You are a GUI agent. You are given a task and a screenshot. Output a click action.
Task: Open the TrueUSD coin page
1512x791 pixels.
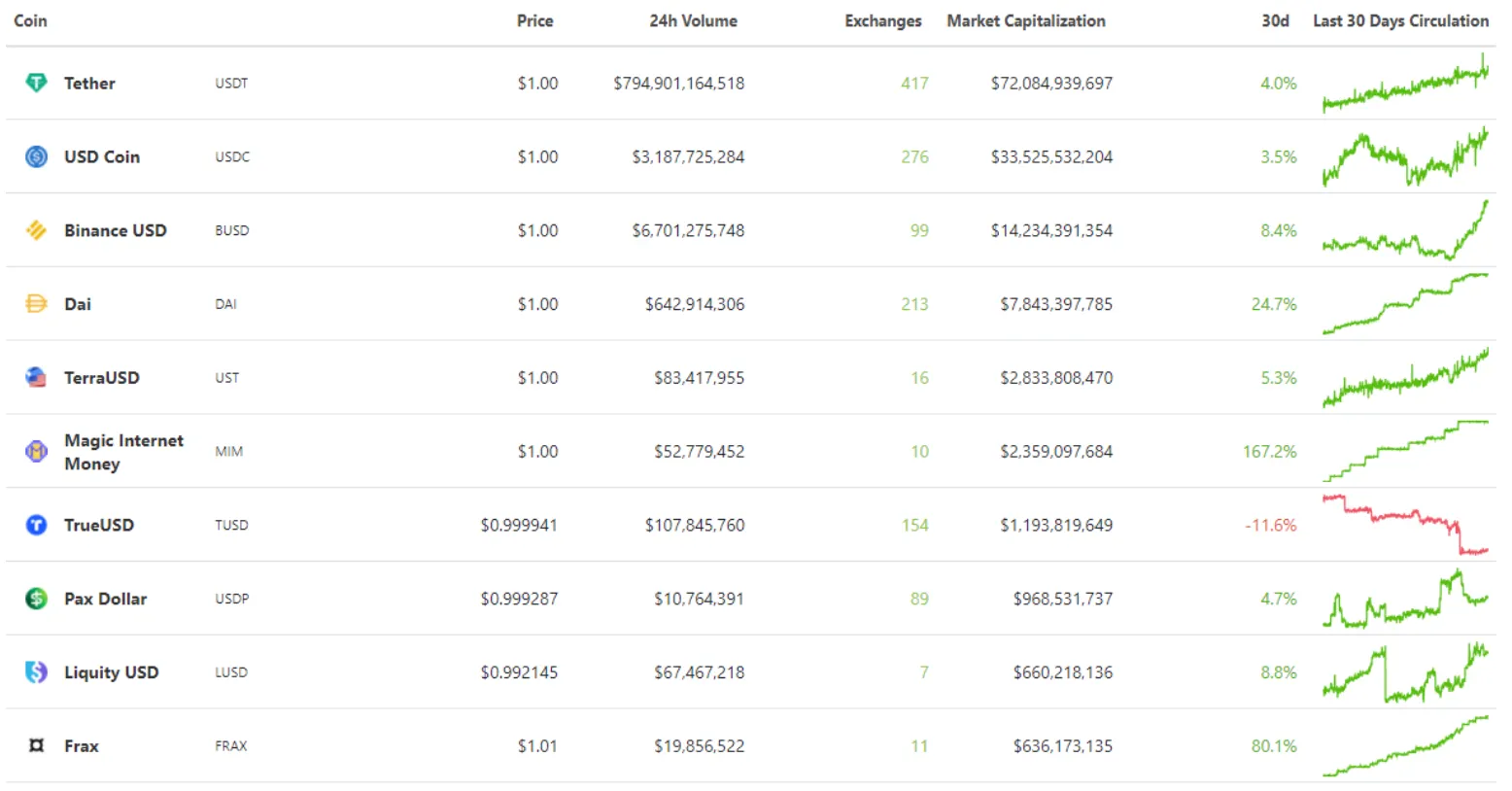tap(99, 525)
